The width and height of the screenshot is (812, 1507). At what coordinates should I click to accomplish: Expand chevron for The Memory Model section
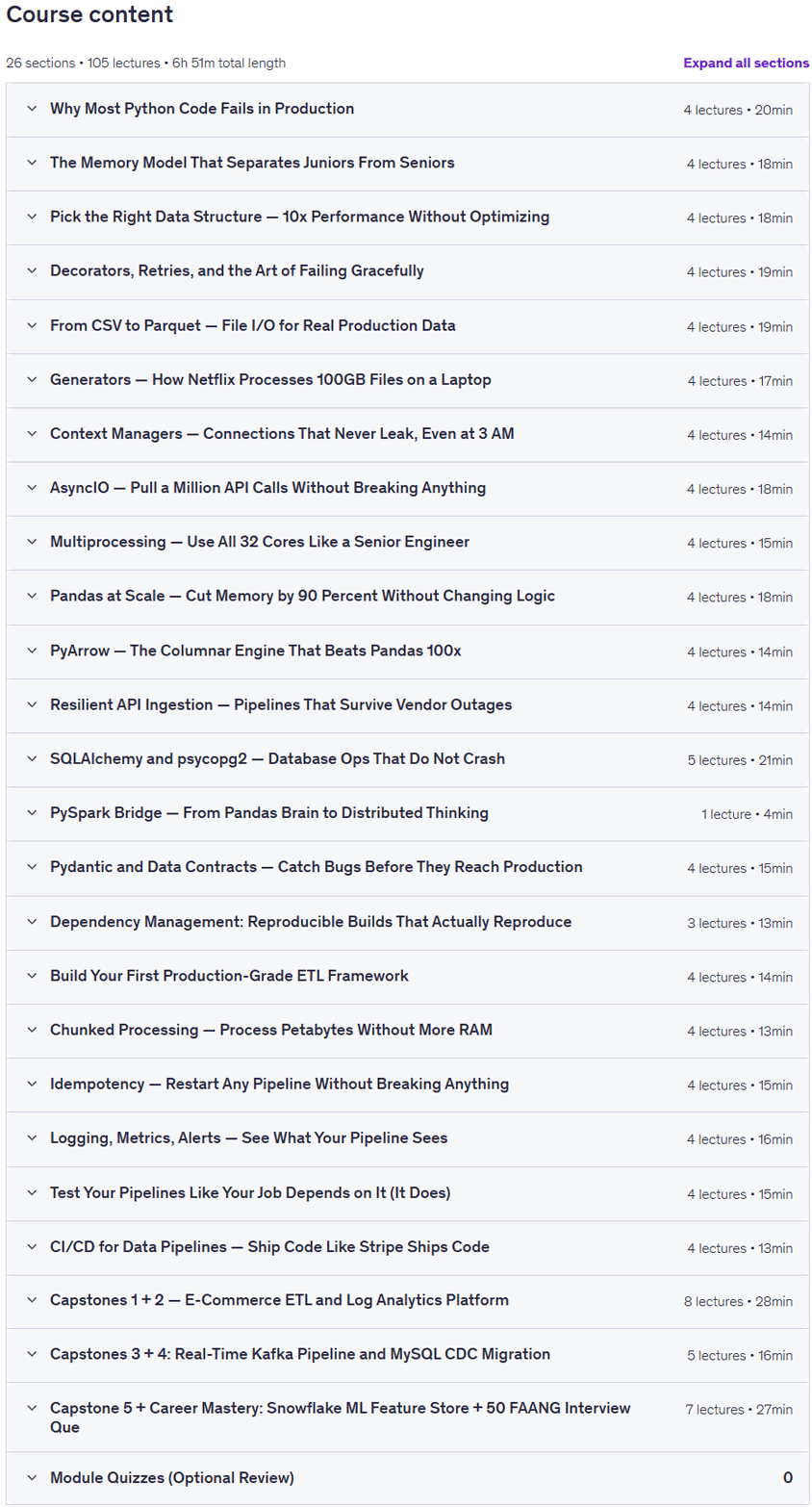32,163
